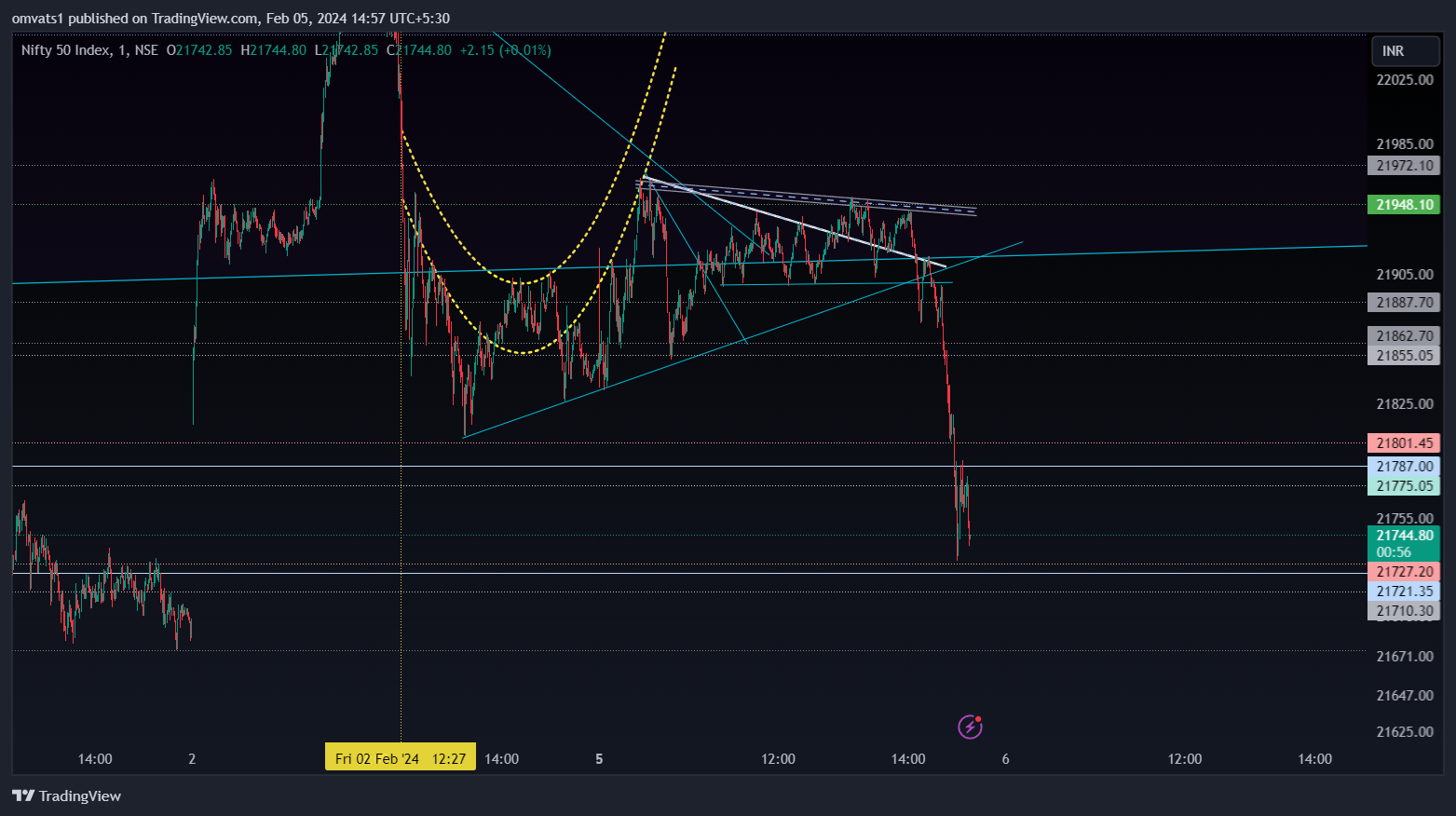Click the date 6 on time axis
Viewport: 1456px width, 816px height.
pyautogui.click(x=1005, y=759)
